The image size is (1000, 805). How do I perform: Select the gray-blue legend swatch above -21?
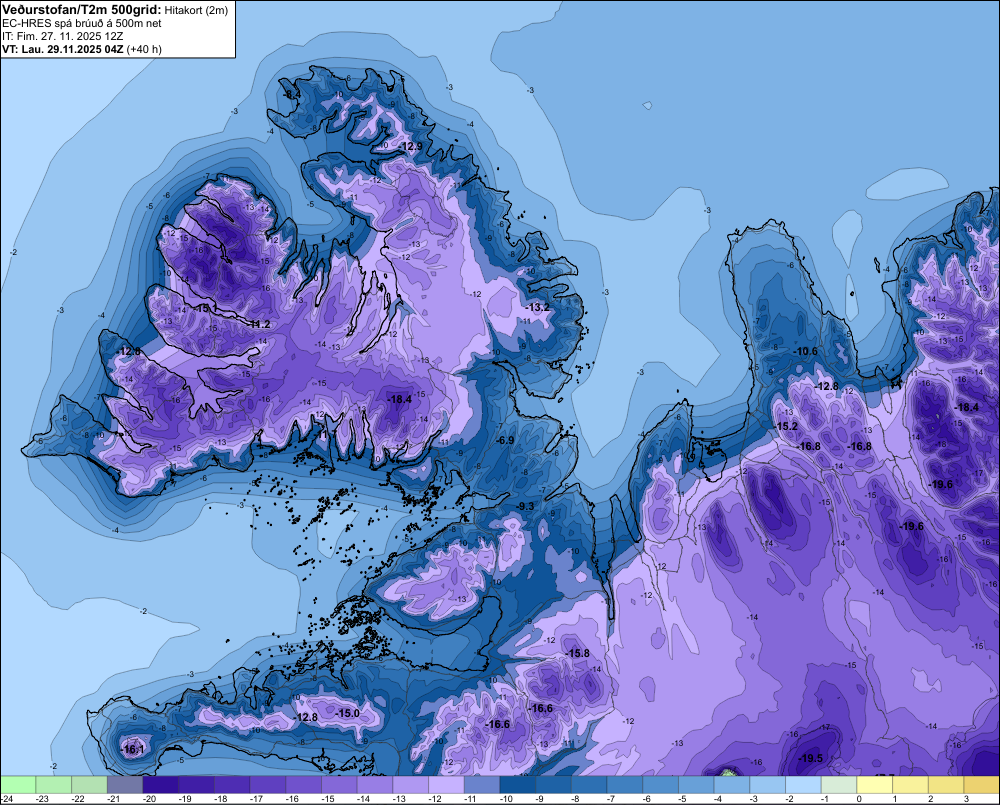(125, 784)
